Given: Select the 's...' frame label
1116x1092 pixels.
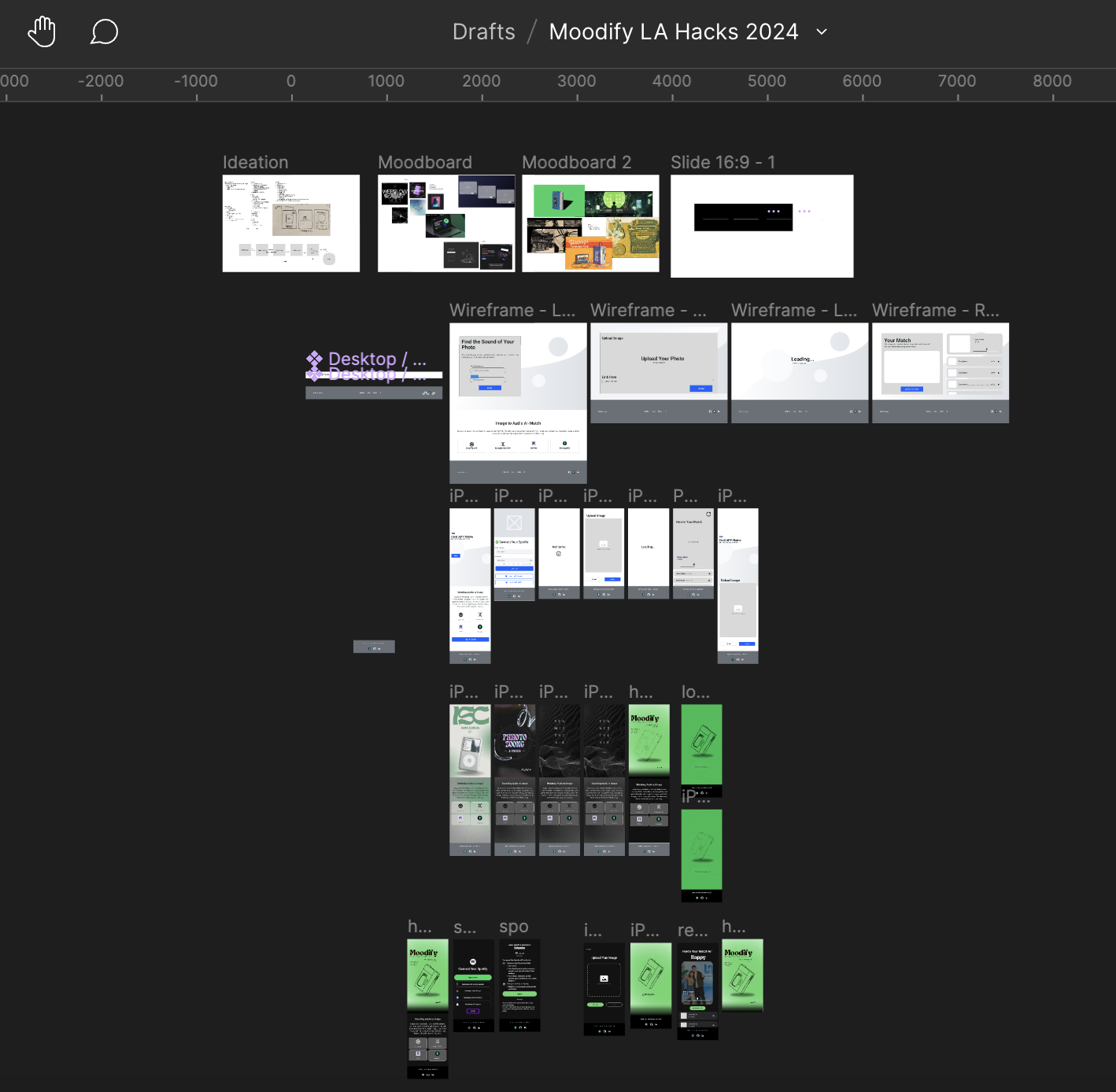Looking at the screenshot, I should 464,927.
